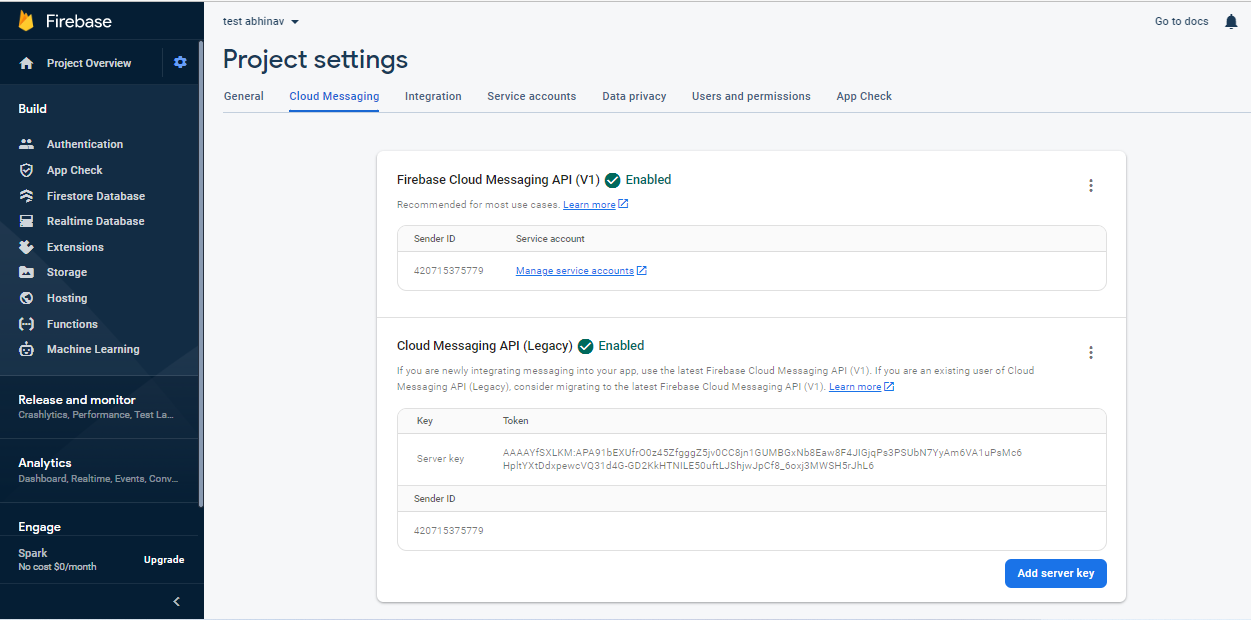
Task: Click the Project settings page title
Action: (315, 59)
